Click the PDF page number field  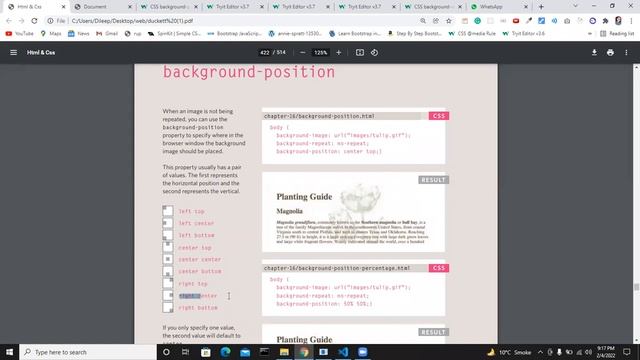264,53
